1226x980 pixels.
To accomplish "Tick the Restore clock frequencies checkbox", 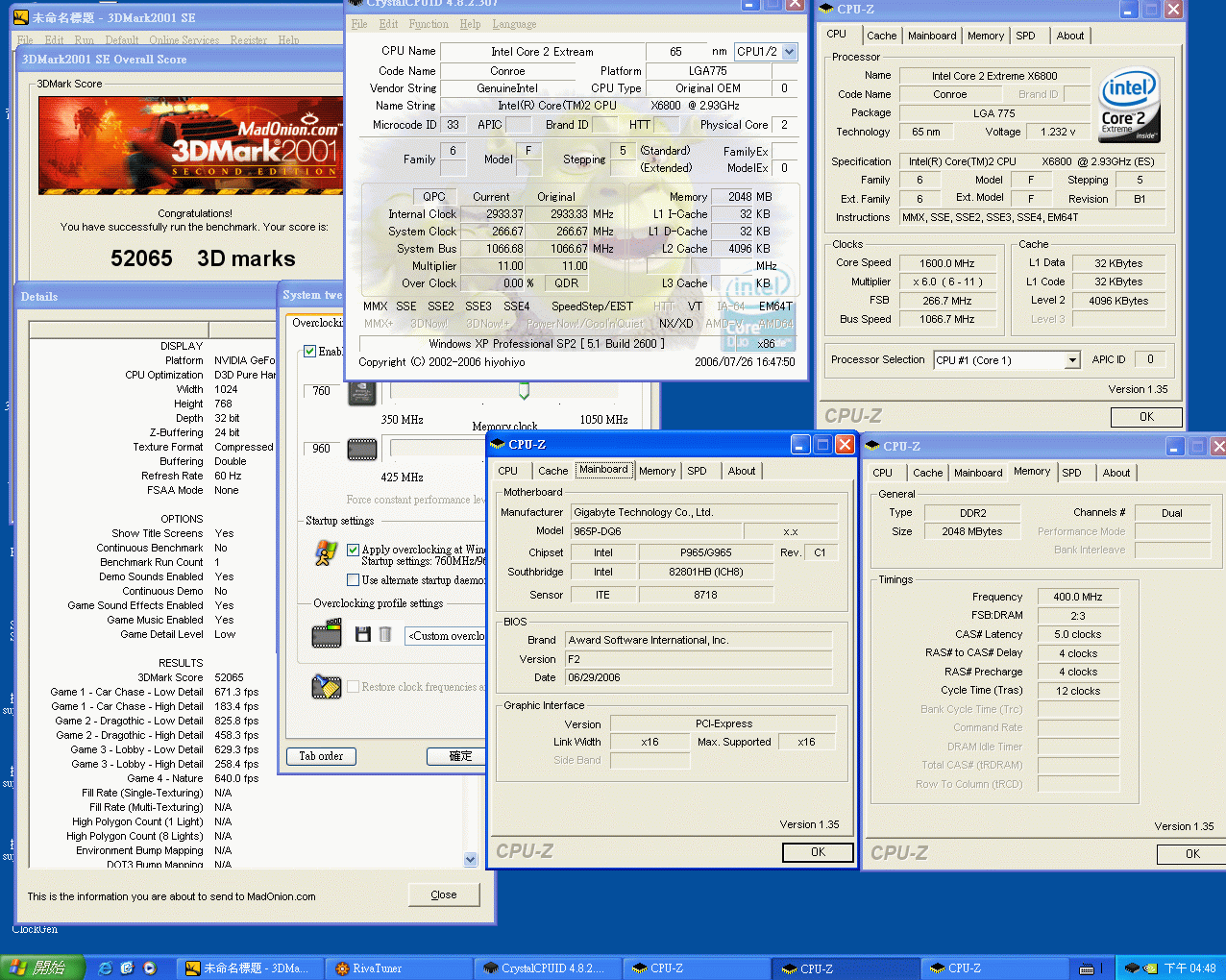I will coord(353,687).
